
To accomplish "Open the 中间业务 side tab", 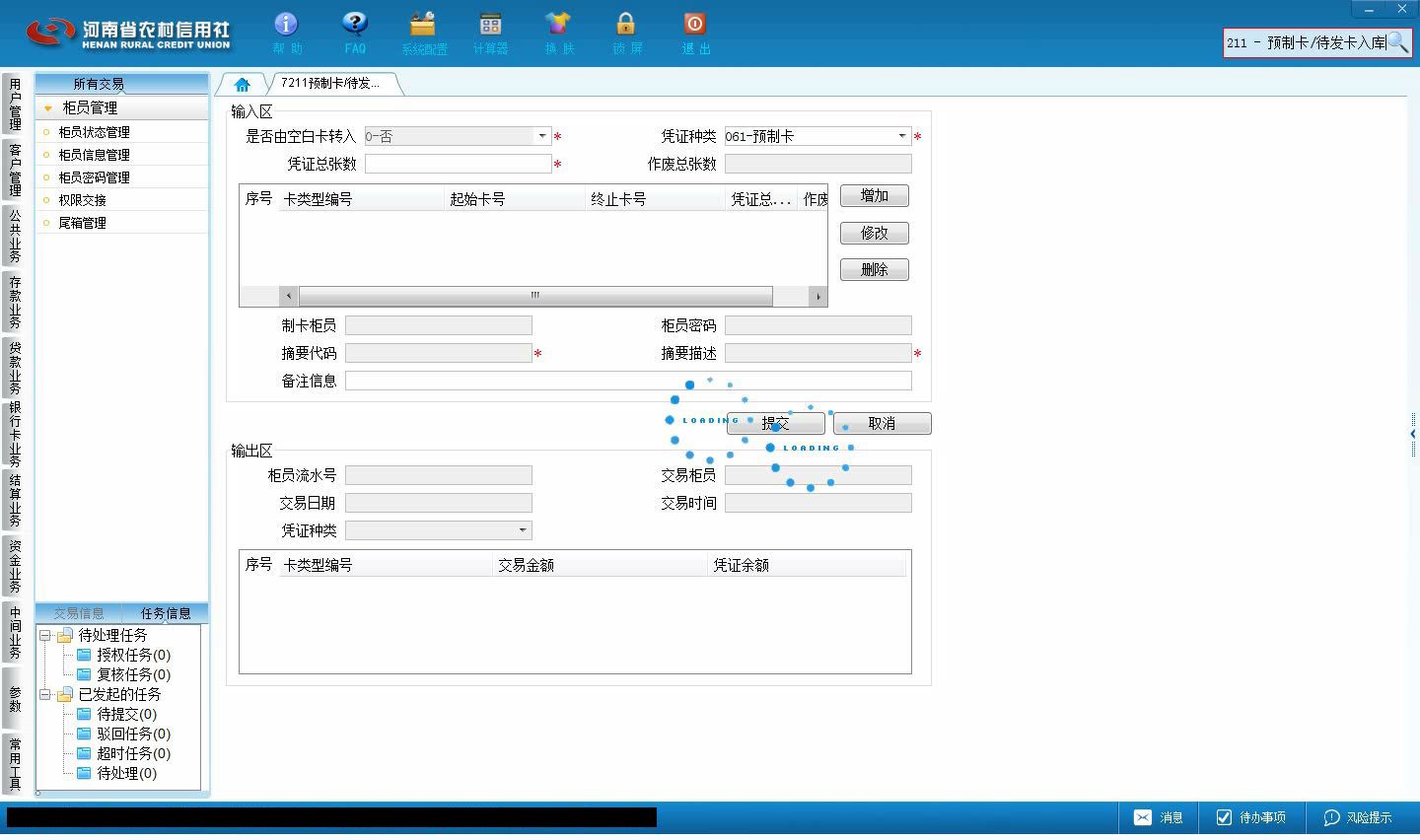I will click(x=14, y=632).
